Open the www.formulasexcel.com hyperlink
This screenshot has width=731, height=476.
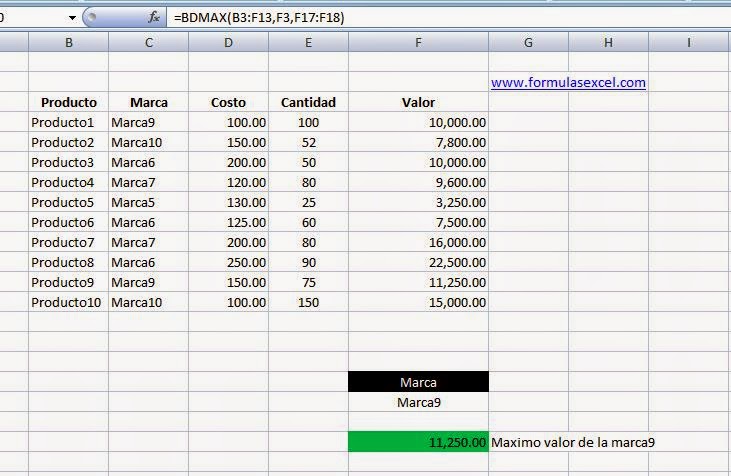coord(568,83)
